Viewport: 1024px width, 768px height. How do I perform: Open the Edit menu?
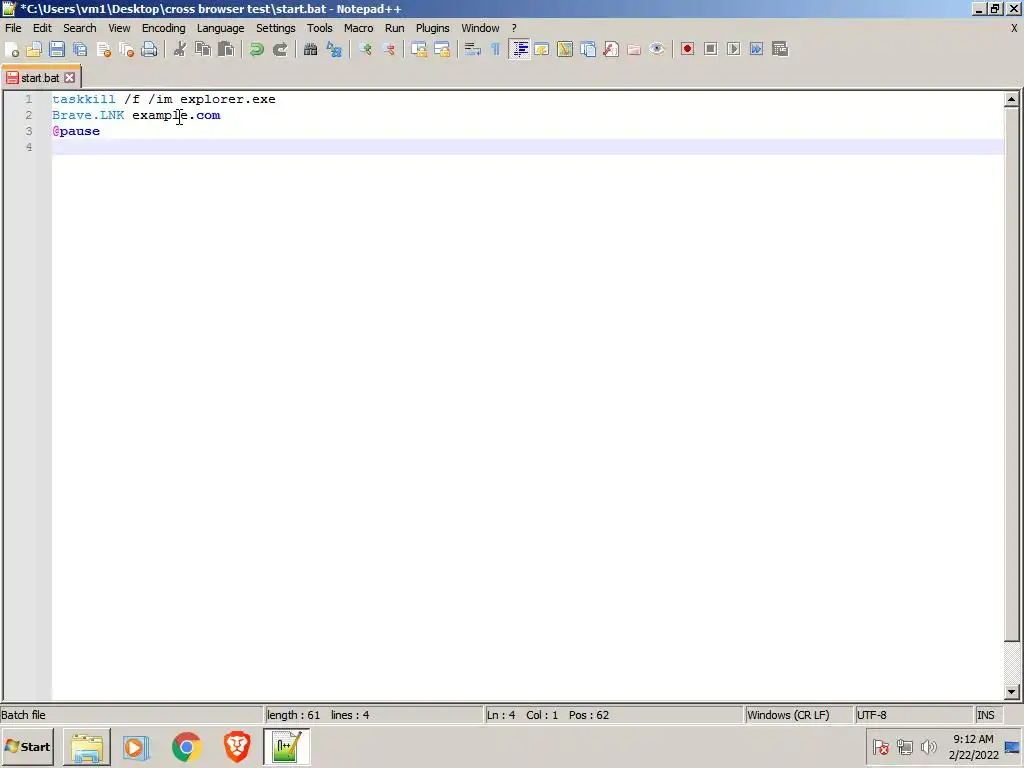point(42,28)
